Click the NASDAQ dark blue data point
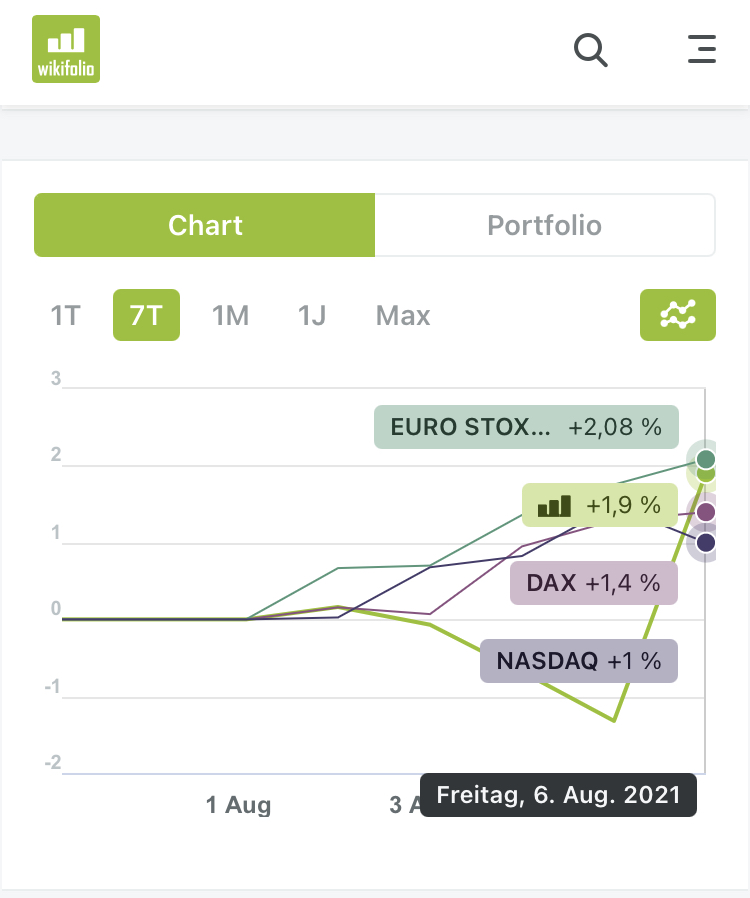The width and height of the screenshot is (750, 898). [706, 543]
